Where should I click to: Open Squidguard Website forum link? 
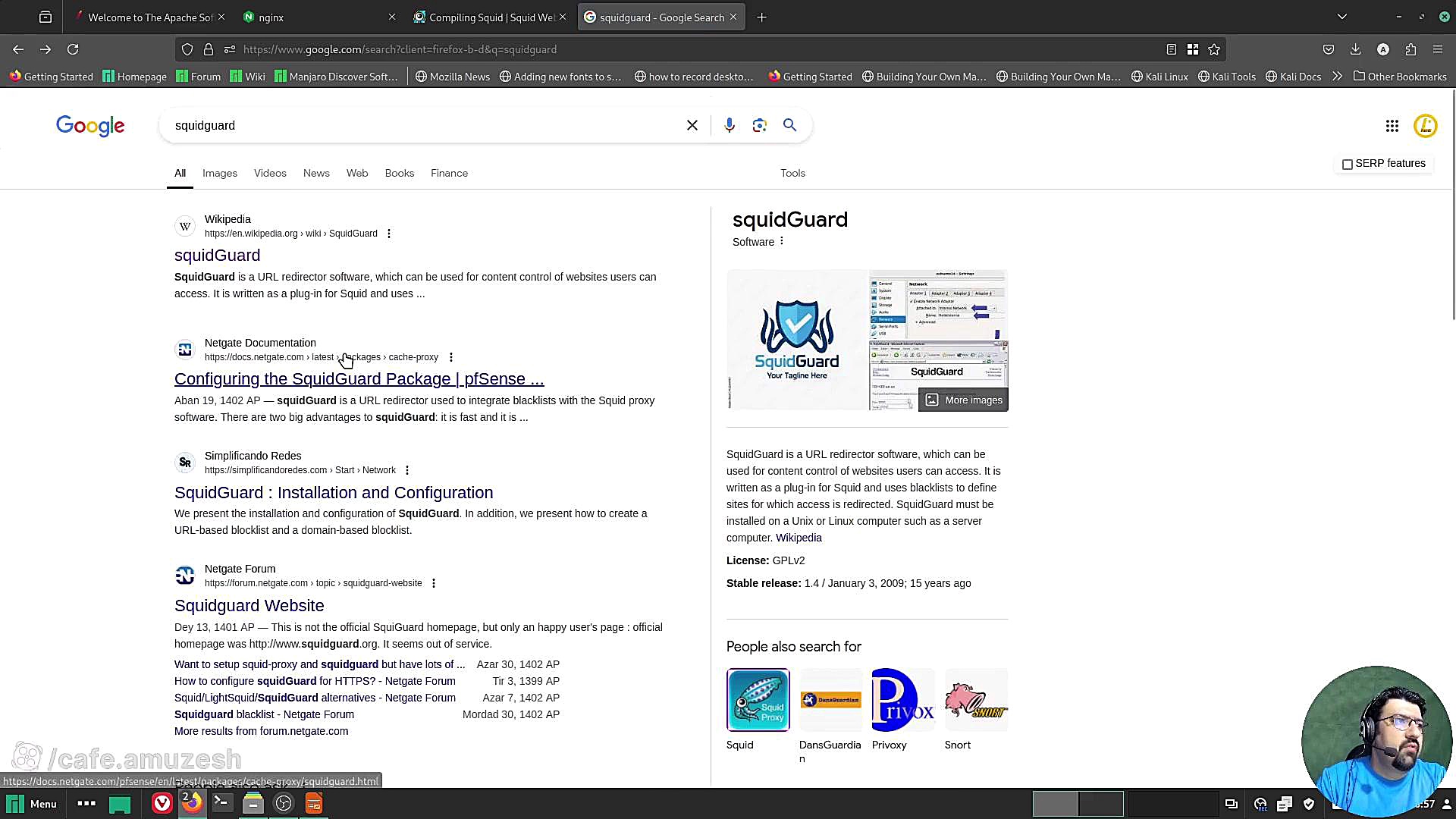tap(249, 606)
